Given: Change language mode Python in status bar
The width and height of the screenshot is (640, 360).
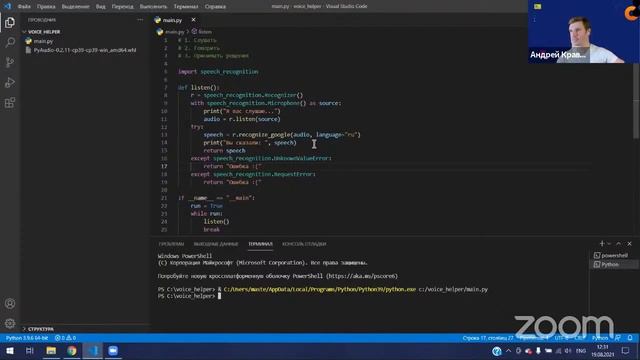Looking at the screenshot, I should tap(600, 338).
